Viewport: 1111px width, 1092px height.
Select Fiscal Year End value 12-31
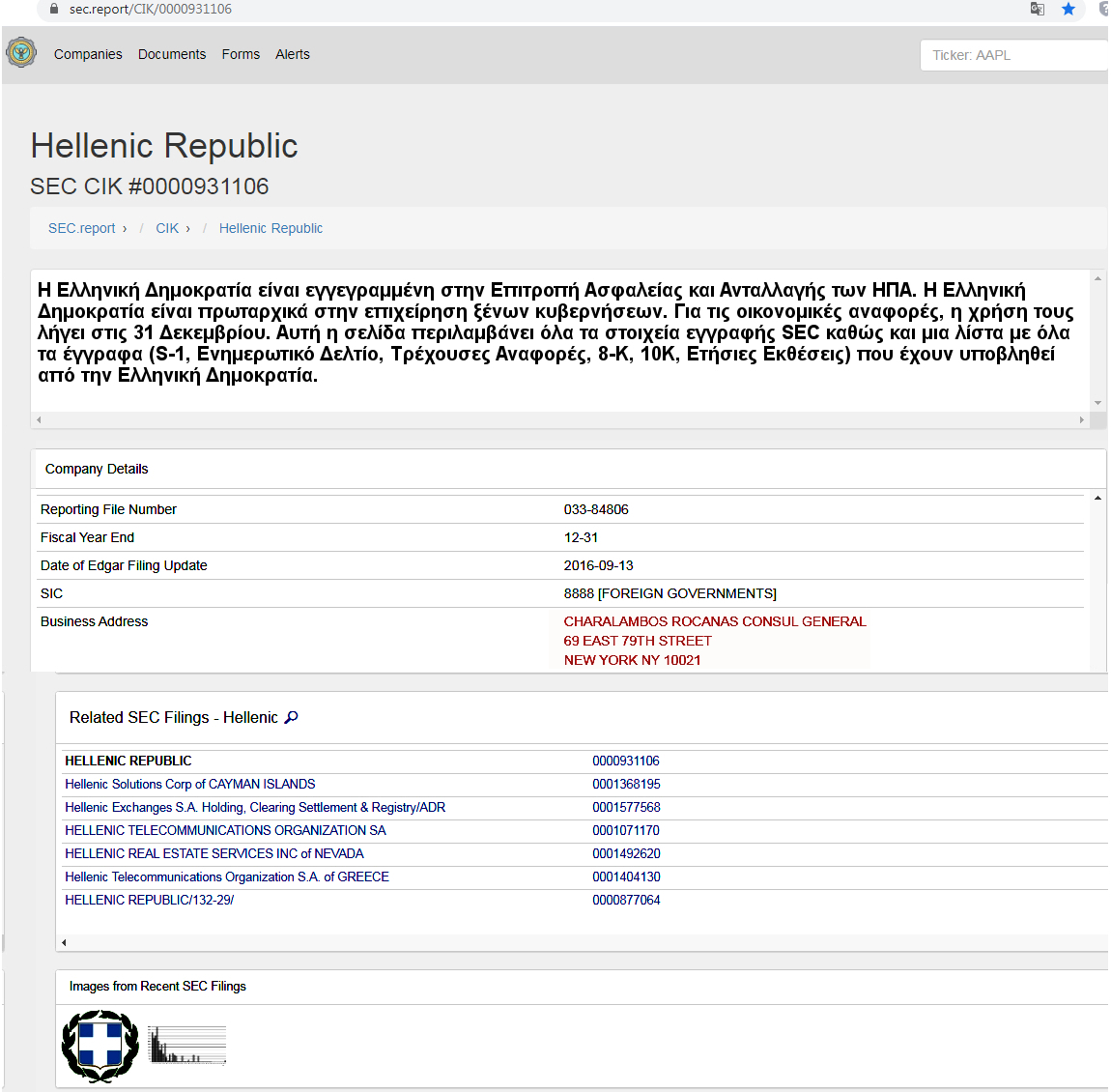581,538
